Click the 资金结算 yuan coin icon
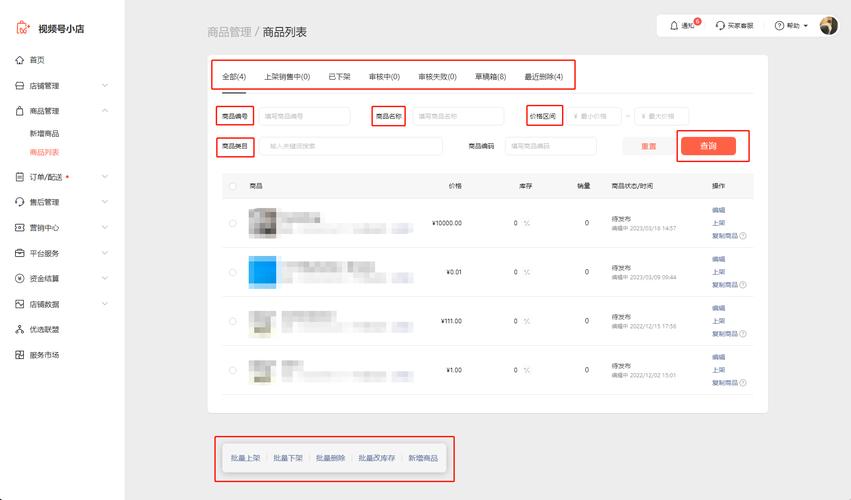The width and height of the screenshot is (851, 500). coord(20,278)
